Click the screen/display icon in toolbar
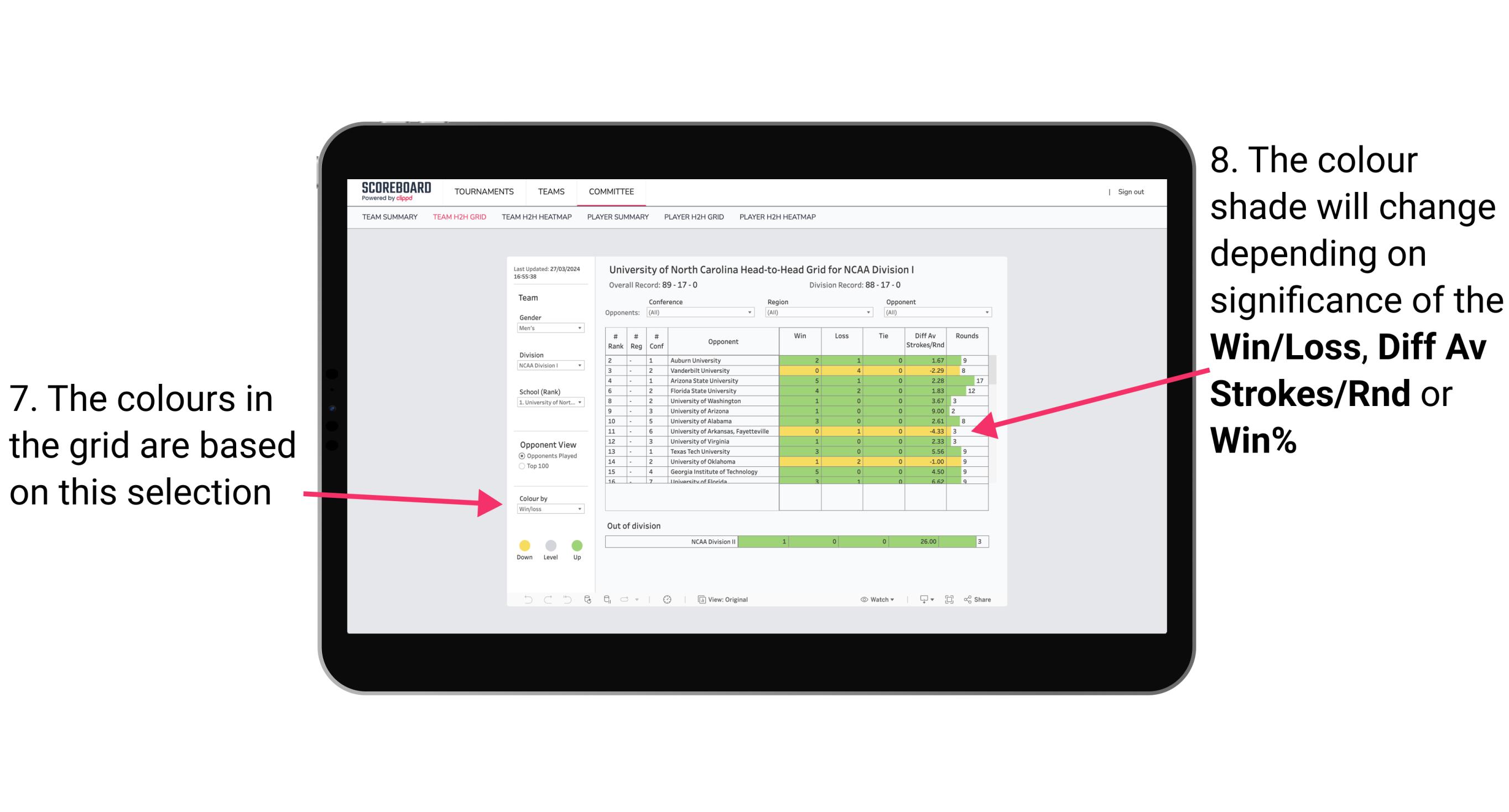The height and width of the screenshot is (812, 1509). [921, 600]
